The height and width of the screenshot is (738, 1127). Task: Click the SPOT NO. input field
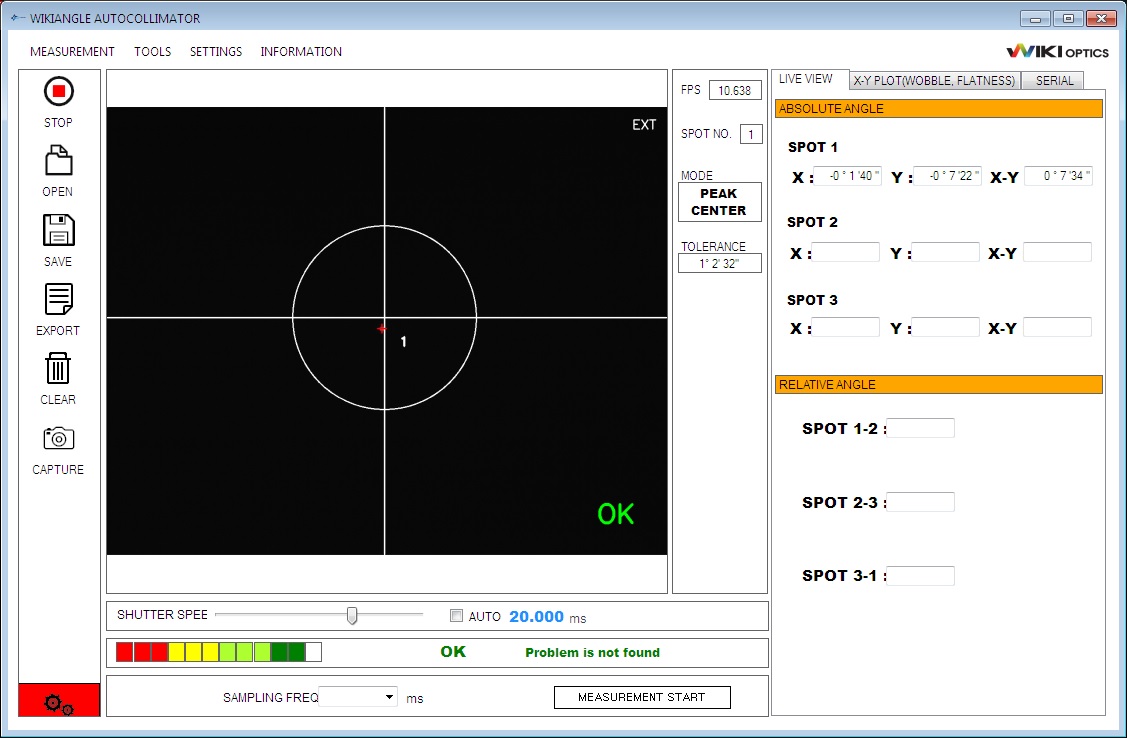[750, 134]
